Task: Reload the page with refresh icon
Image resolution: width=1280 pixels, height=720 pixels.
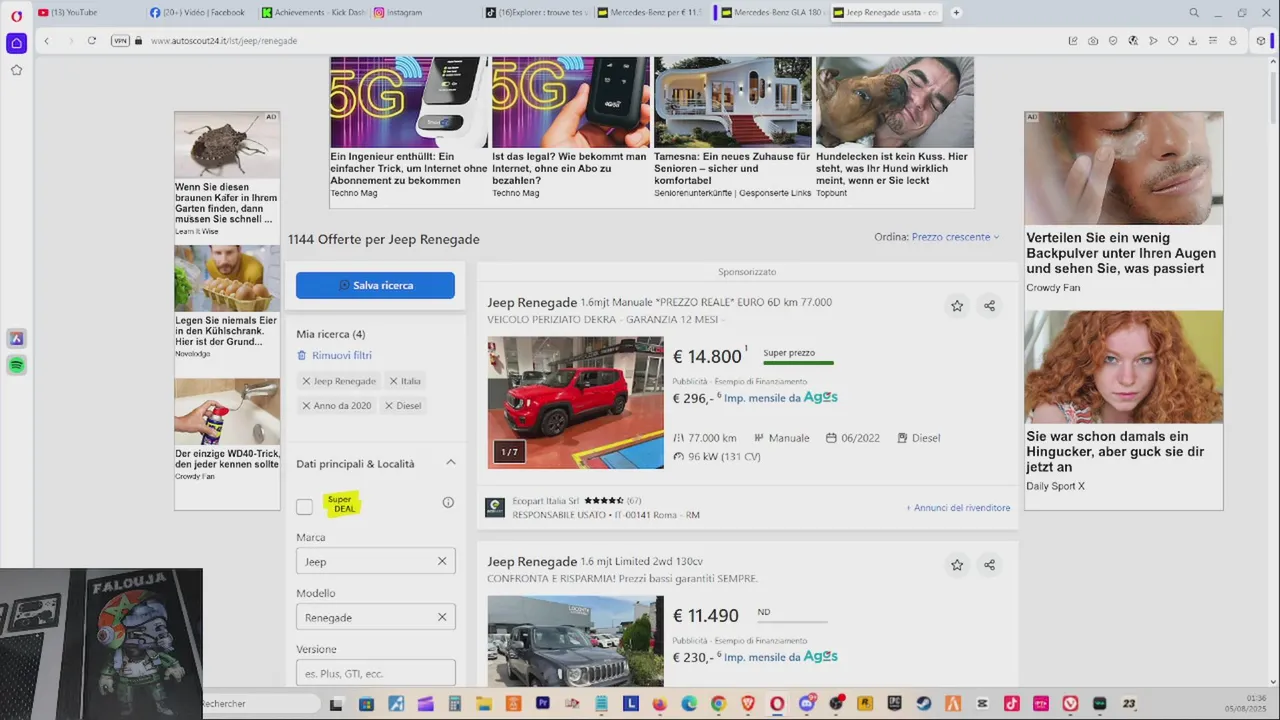Action: pos(91,41)
